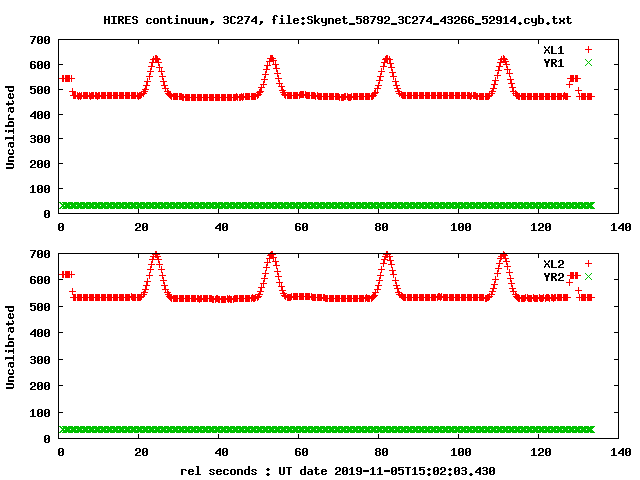Select the XL1 legend label
The image size is (640, 480).
(553, 50)
